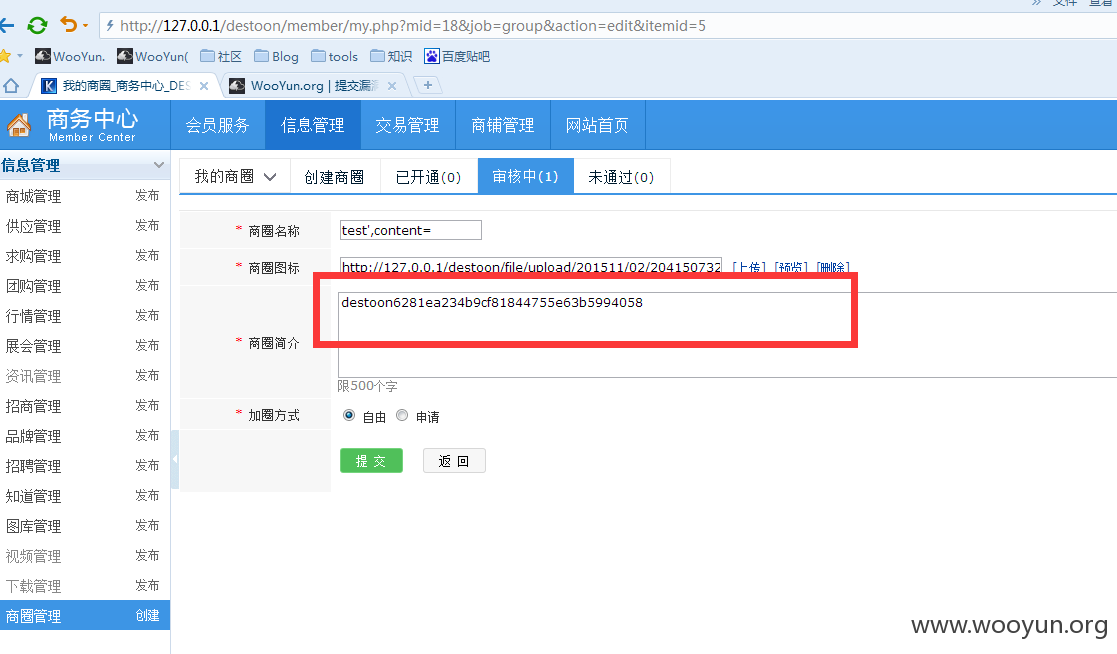Click the 商圈名称 input field
The width and height of the screenshot is (1117, 654).
click(410, 230)
